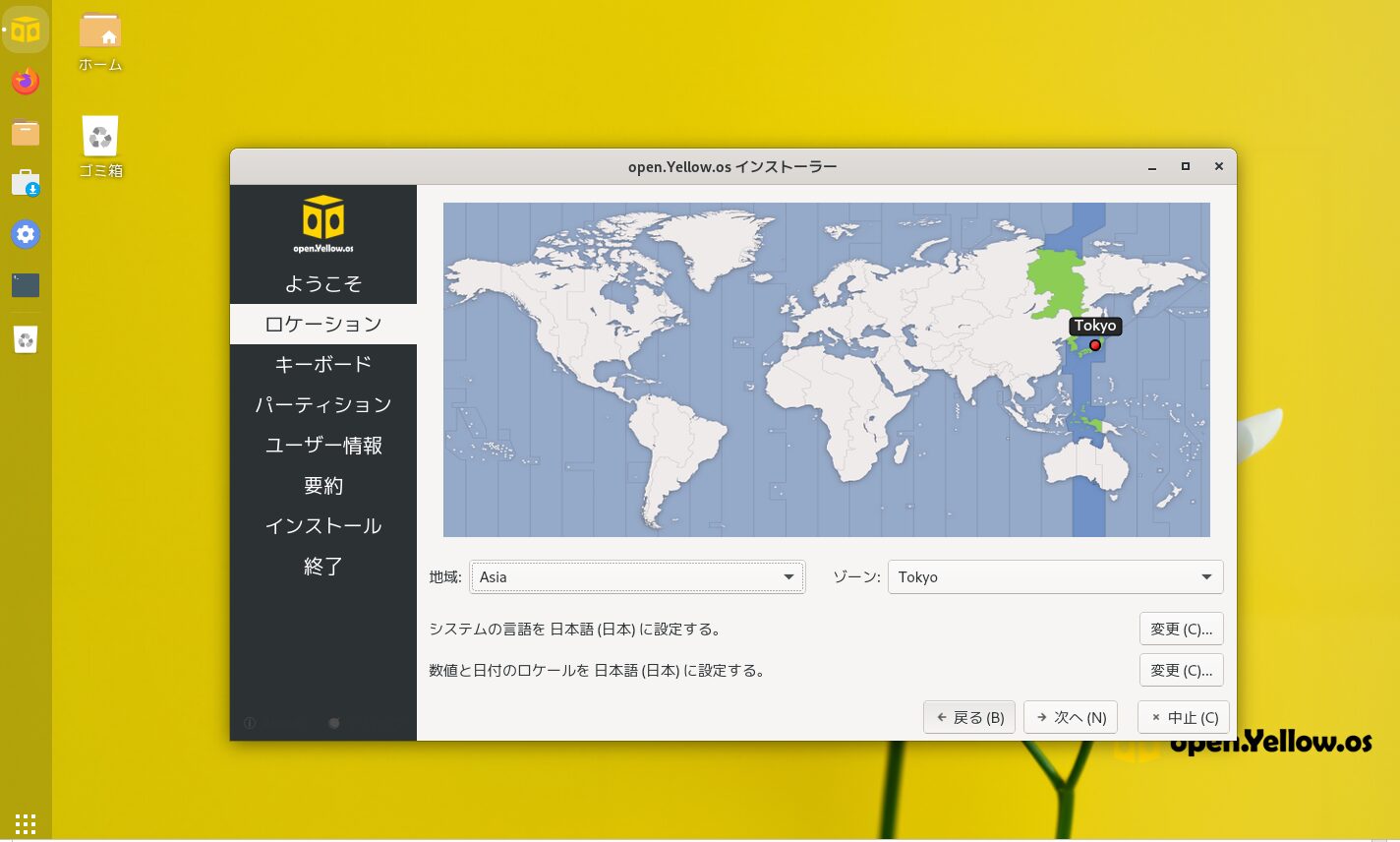The height and width of the screenshot is (842, 1400).
Task: Click the red Tokyo marker on the map
Action: [1095, 345]
